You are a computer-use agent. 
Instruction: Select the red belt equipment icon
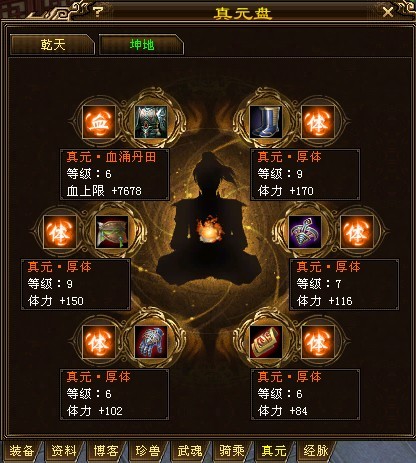[x=266, y=342]
